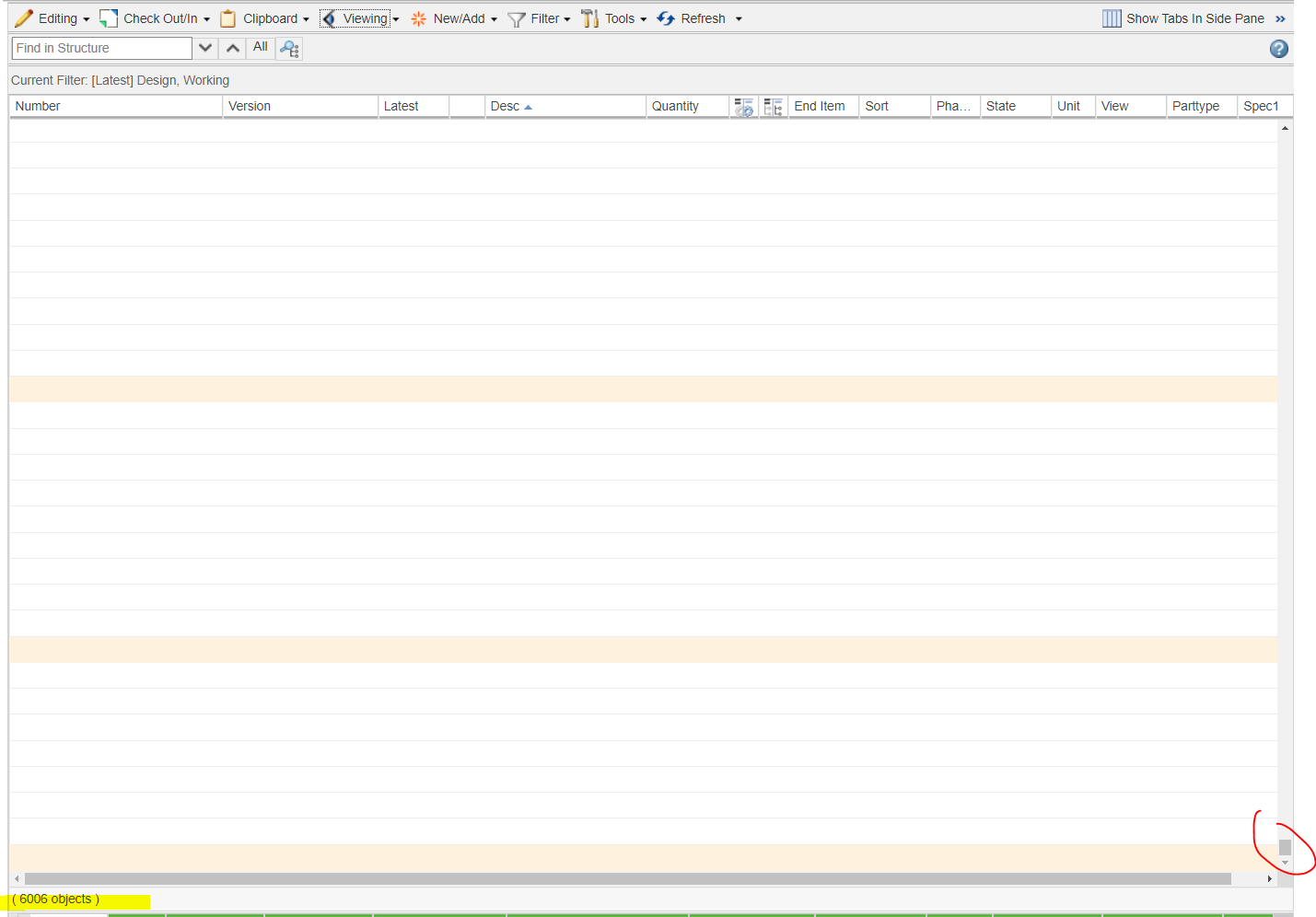The height and width of the screenshot is (917, 1316).
Task: Expand the Editing menu dropdown
Action: point(87,17)
